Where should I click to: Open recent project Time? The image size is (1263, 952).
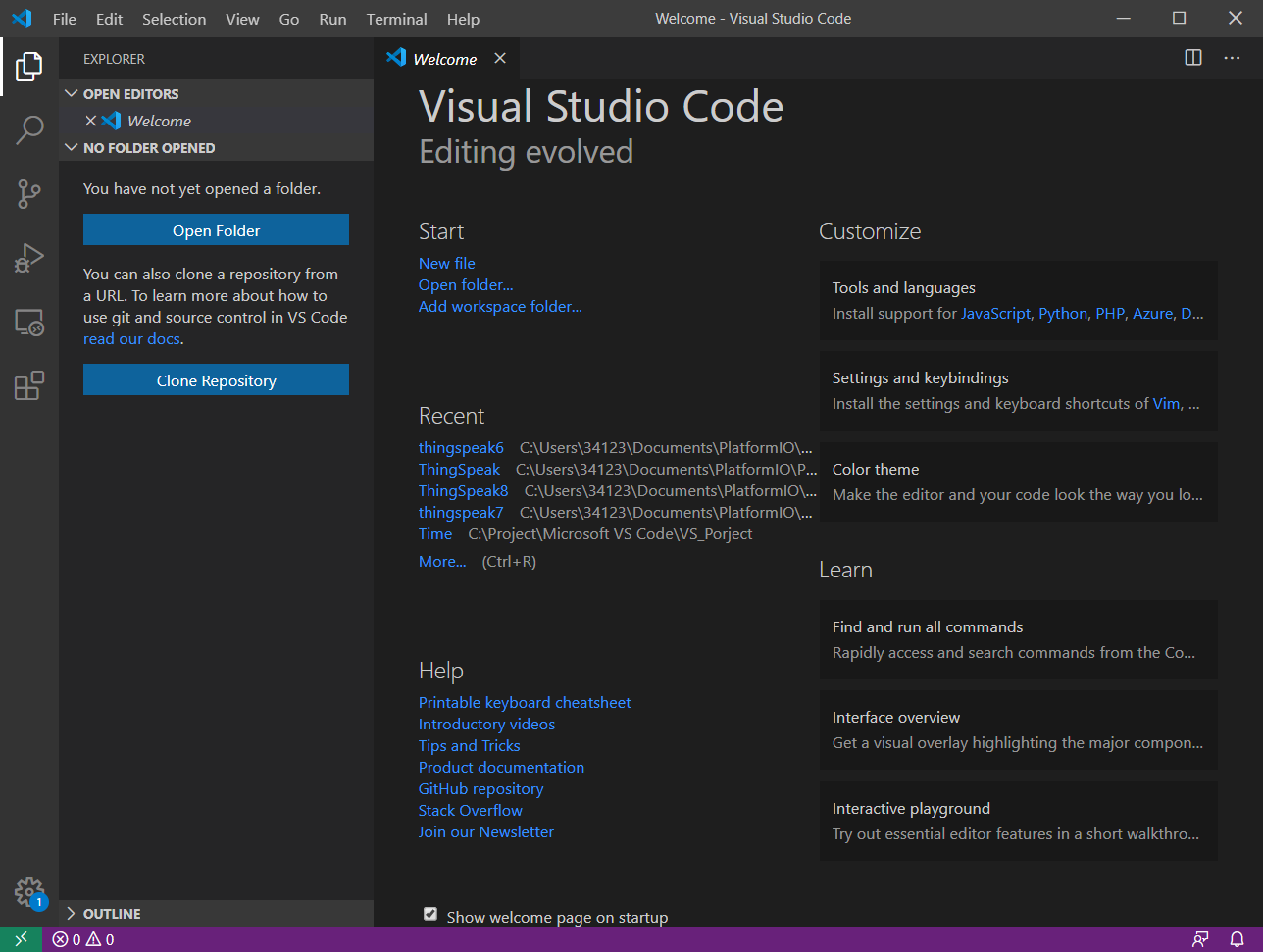[435, 533]
